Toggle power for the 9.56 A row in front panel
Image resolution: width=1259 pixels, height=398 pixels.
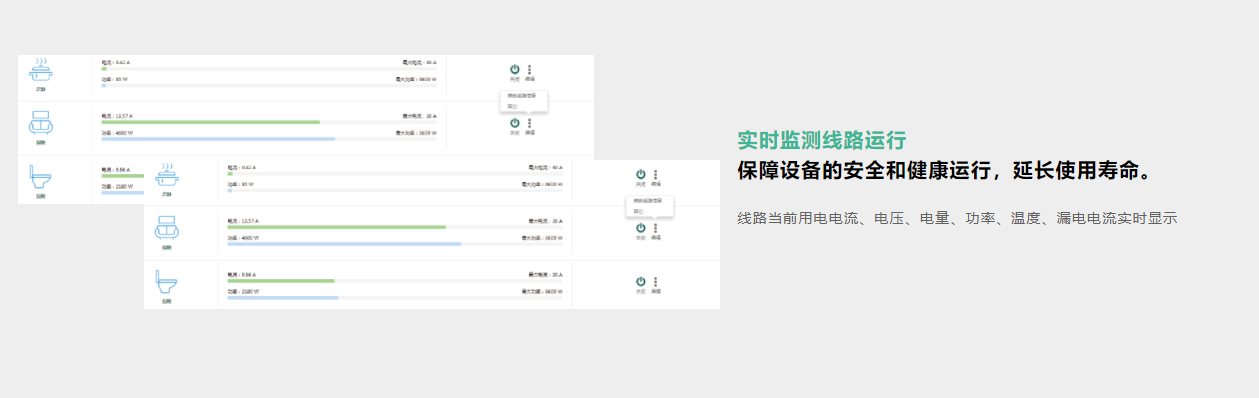click(x=641, y=282)
